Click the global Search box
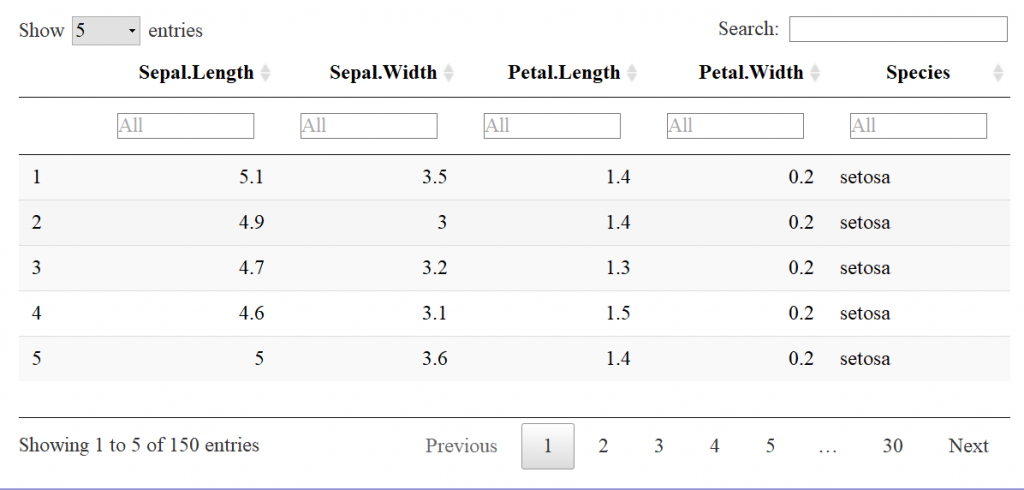This screenshot has width=1024, height=490. coord(898,29)
